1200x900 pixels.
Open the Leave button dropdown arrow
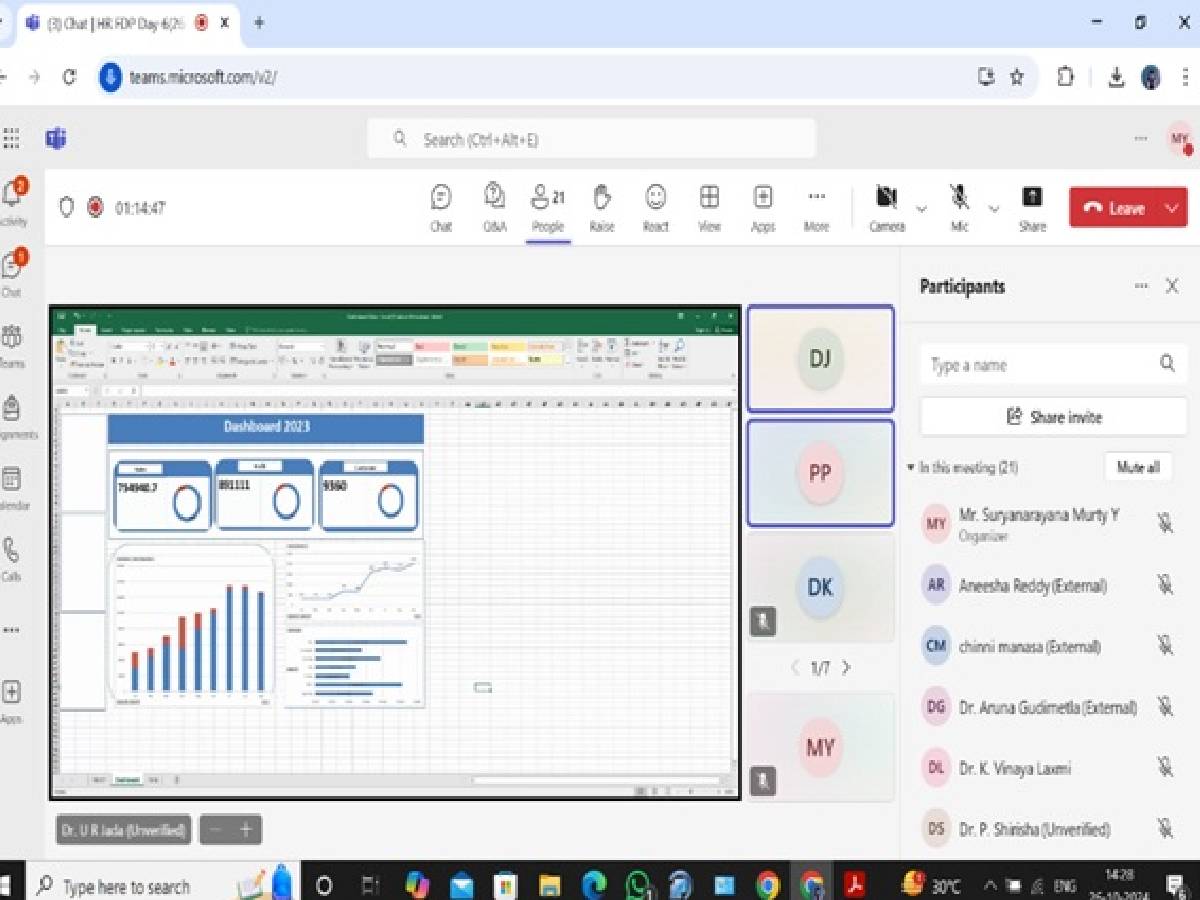tap(1171, 208)
